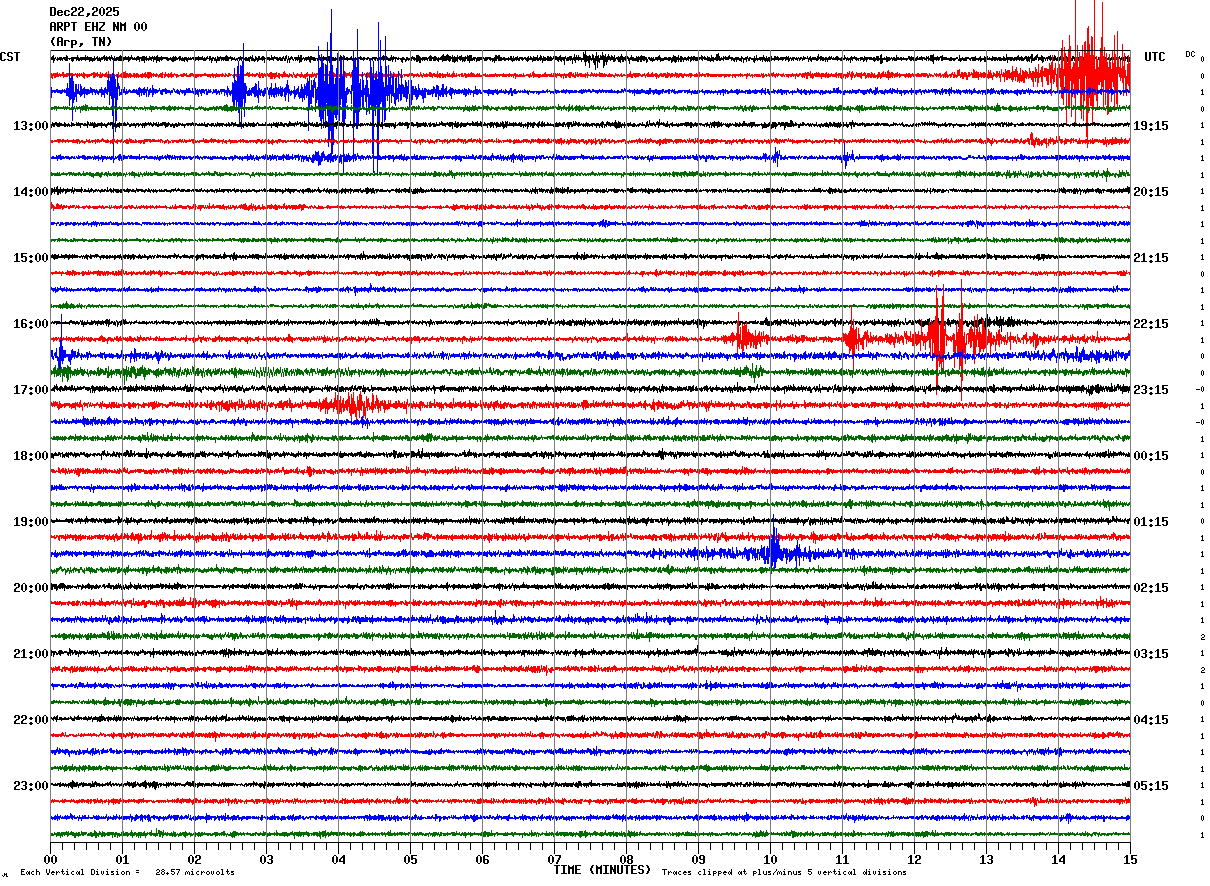1210x886 pixels.
Task: Click the 20:15 UTC label
Action: click(1150, 192)
